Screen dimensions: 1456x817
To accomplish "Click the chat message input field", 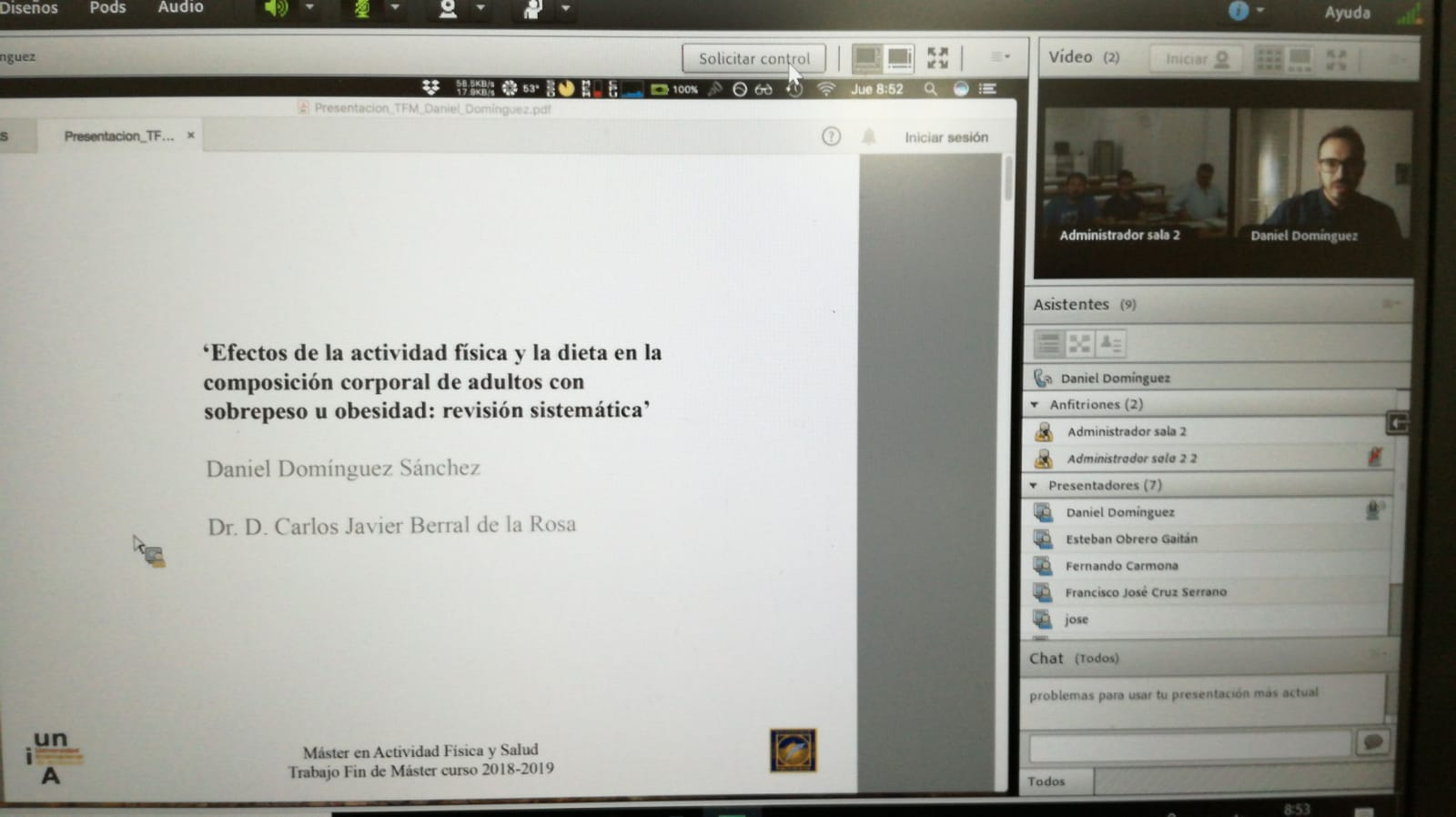I will tap(1189, 746).
